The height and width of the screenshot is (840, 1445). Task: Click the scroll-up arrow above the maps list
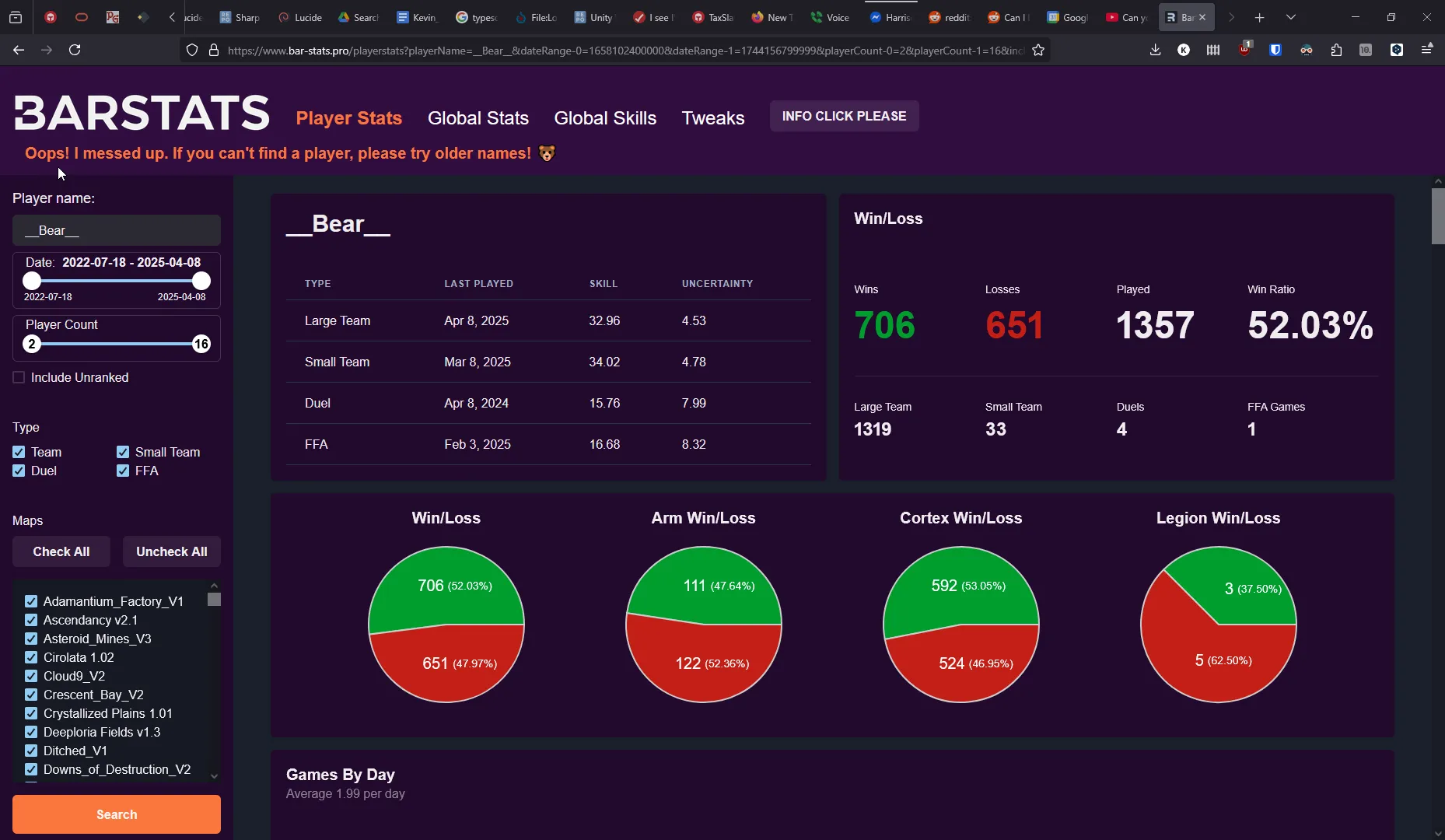[214, 586]
